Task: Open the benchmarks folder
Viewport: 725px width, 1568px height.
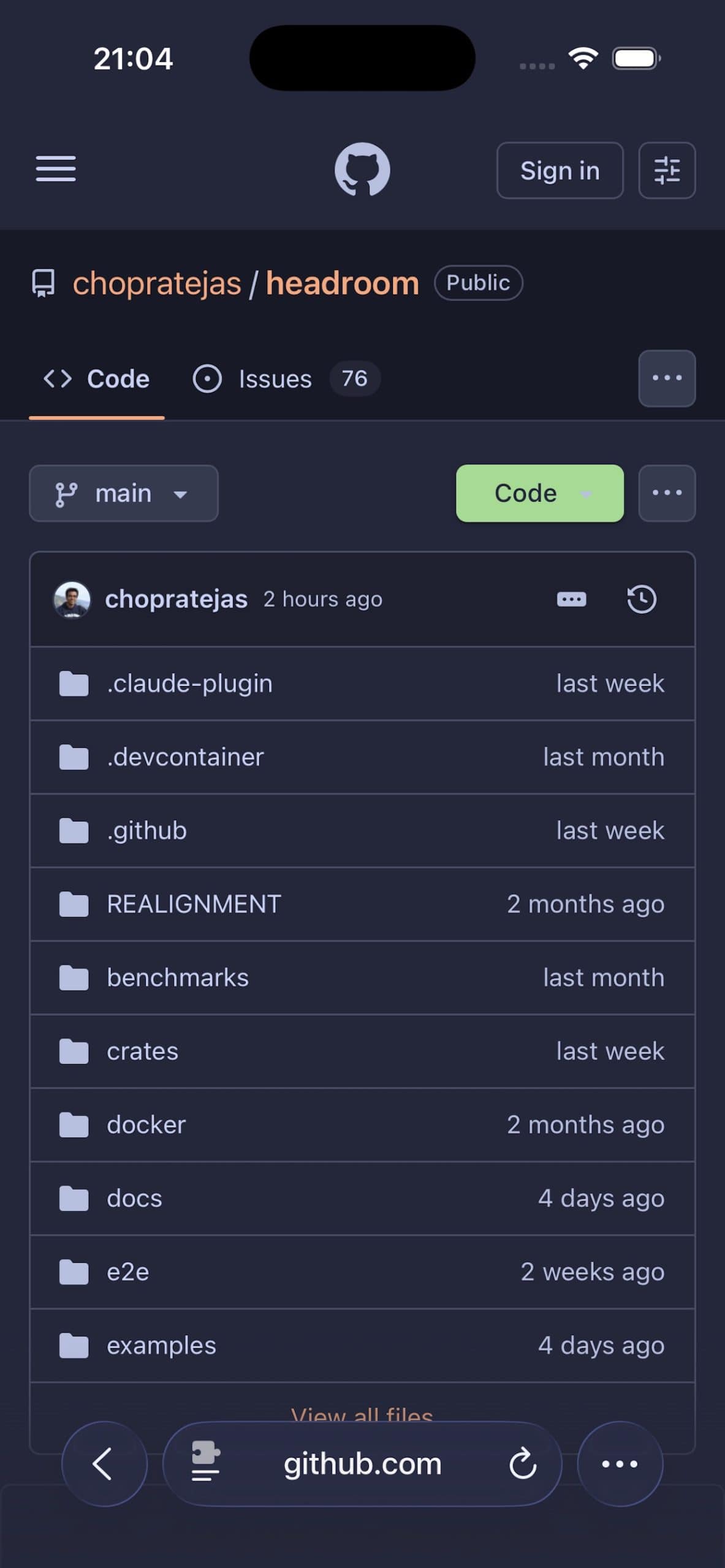Action: (178, 978)
